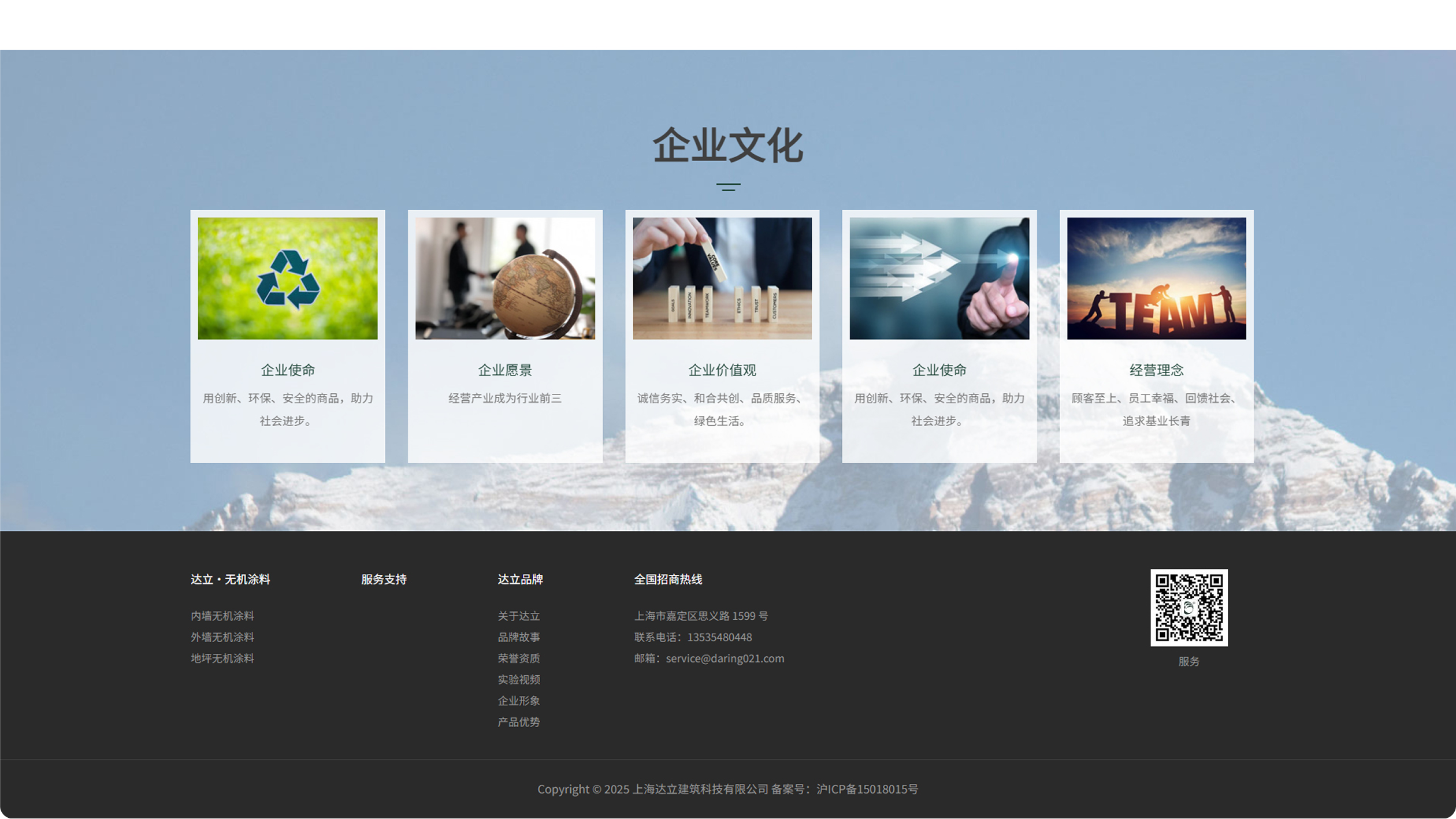Click the service@daring021.com email address
Screen dimensions: 1456x819
[724, 658]
